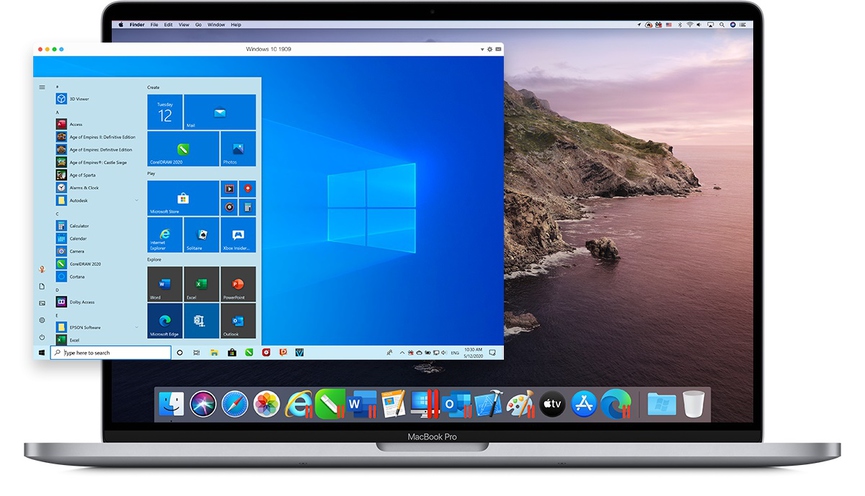
Task: Open the Windows taskbar clock and date
Action: (472, 353)
